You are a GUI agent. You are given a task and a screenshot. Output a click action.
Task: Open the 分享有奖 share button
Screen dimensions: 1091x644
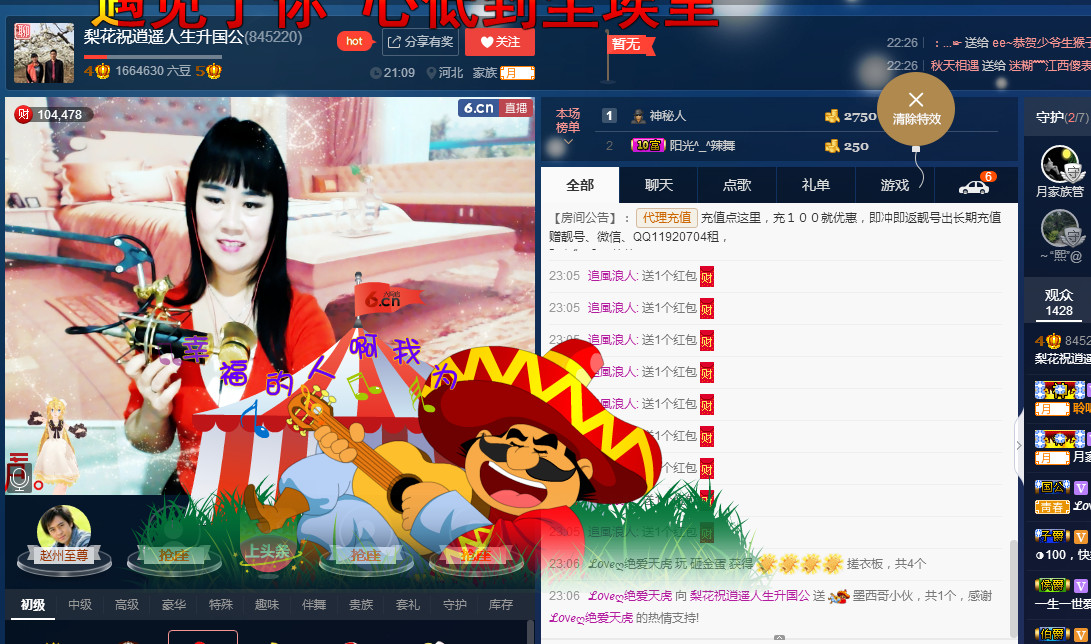click(420, 42)
